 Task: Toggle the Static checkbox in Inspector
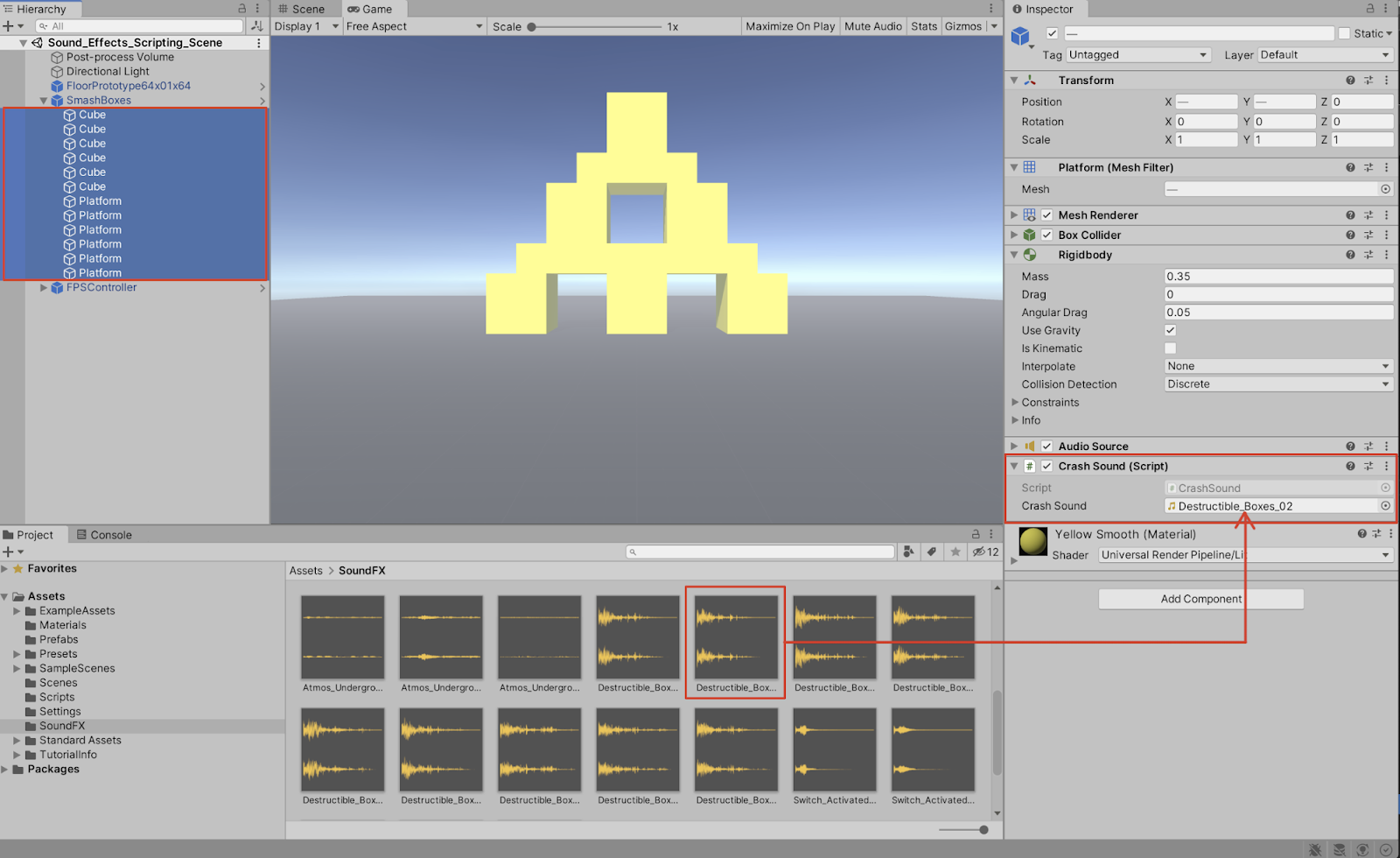coord(1344,33)
